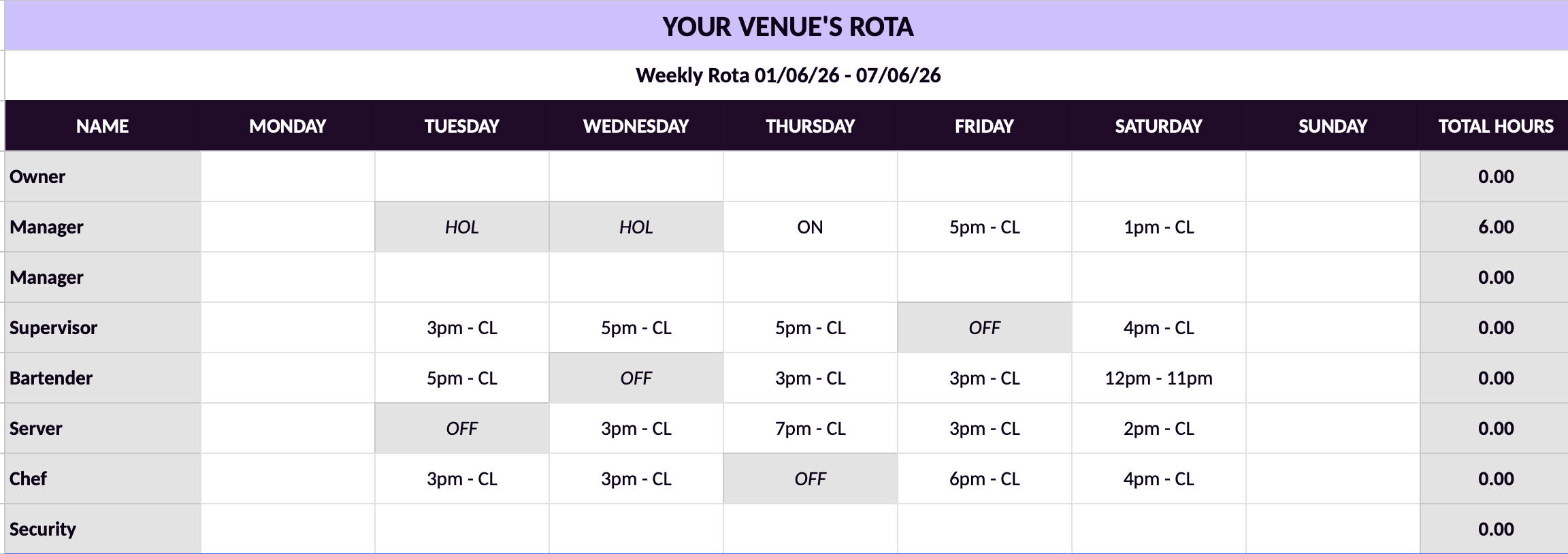
Task: Select the YOUR VENUE'S ROTA title cell
Action: click(x=787, y=26)
